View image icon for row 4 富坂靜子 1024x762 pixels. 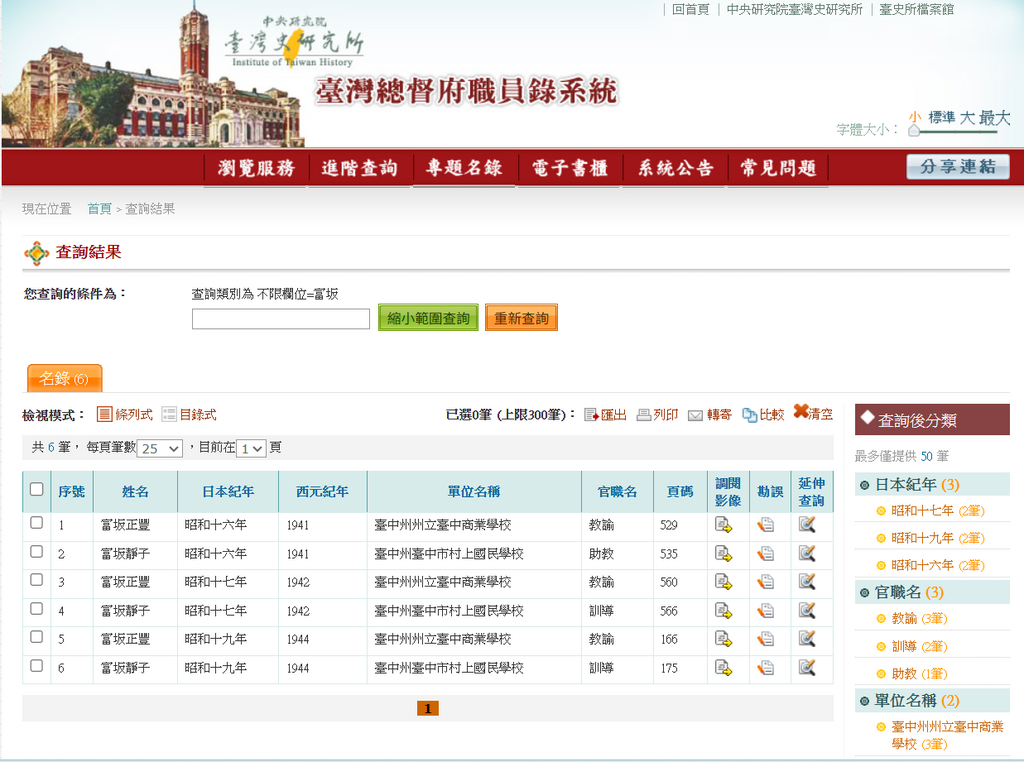coord(724,611)
